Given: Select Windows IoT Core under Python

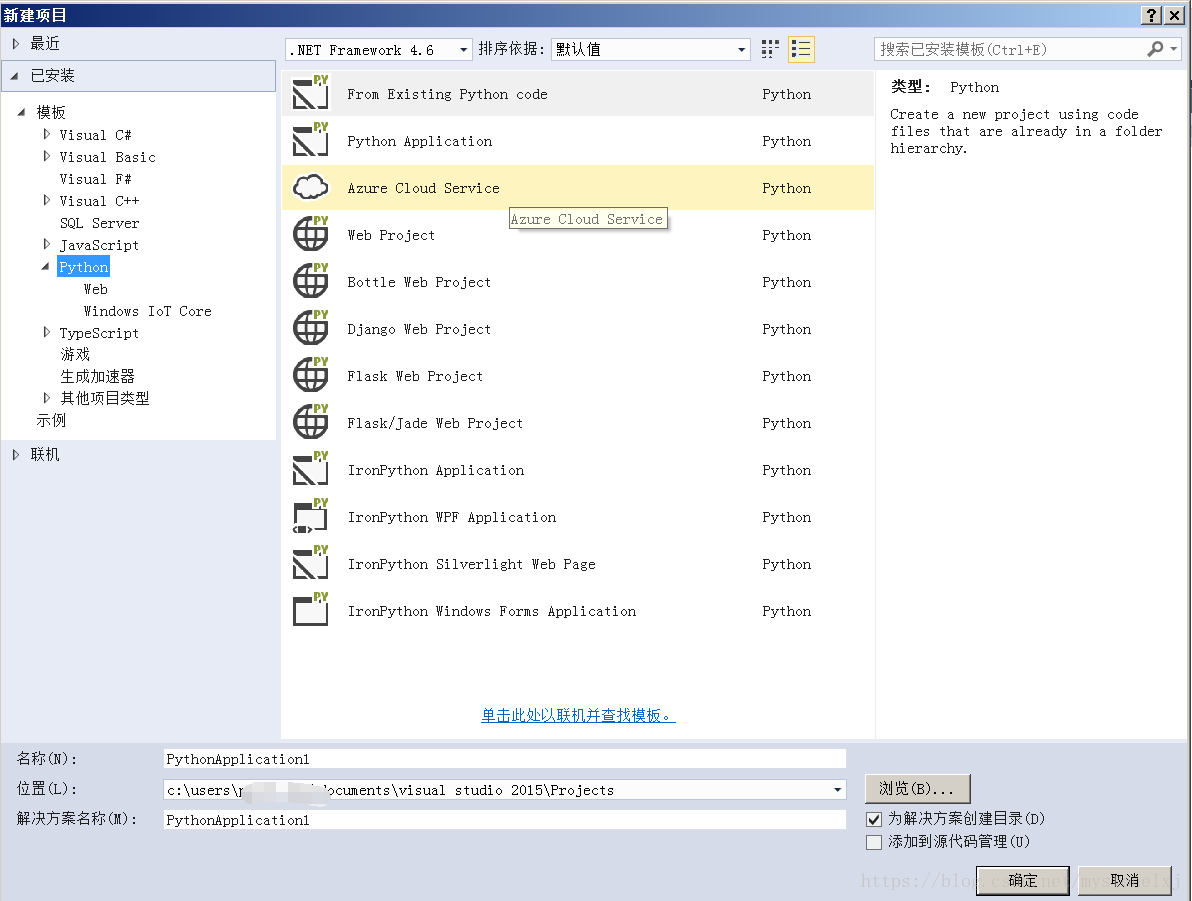Looking at the screenshot, I should pos(147,312).
